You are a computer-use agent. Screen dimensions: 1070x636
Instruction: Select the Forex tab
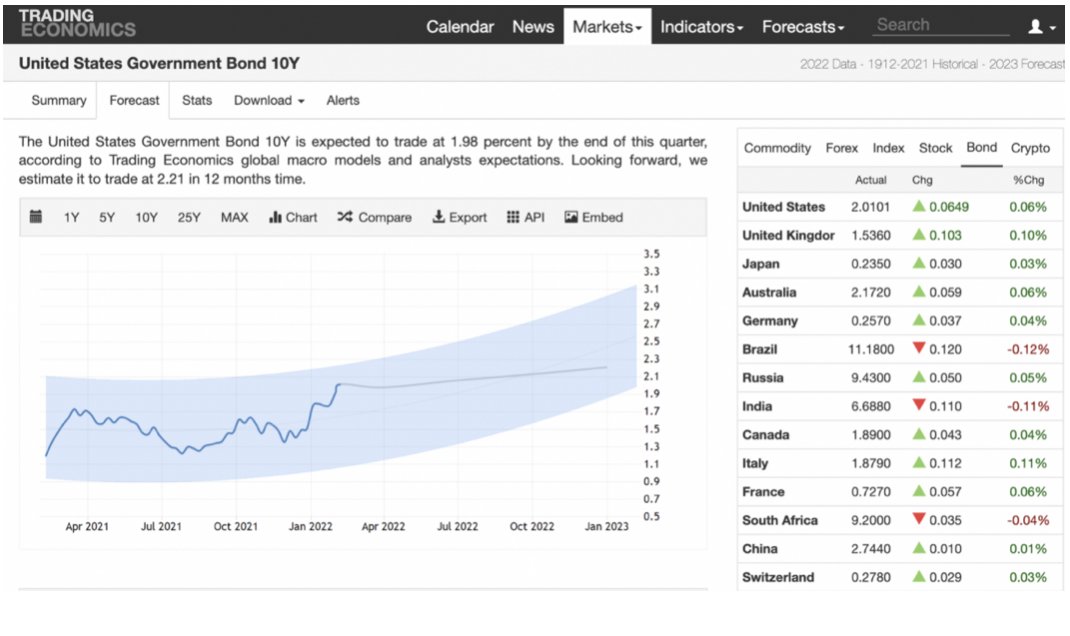coord(841,148)
